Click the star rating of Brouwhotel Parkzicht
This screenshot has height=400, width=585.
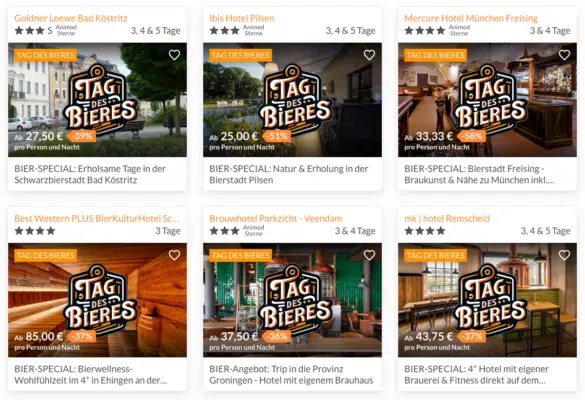point(224,231)
